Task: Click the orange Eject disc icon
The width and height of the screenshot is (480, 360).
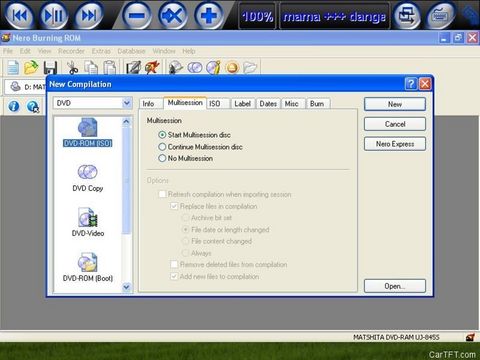Action: [x=232, y=68]
